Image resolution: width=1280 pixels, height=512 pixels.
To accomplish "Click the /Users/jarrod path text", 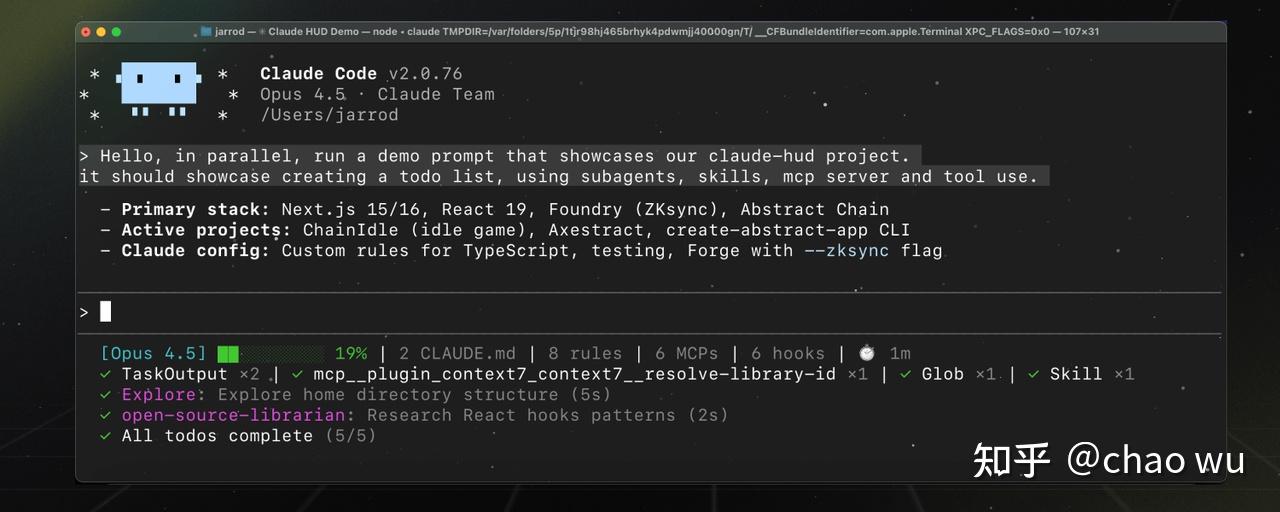I will coord(329,115).
